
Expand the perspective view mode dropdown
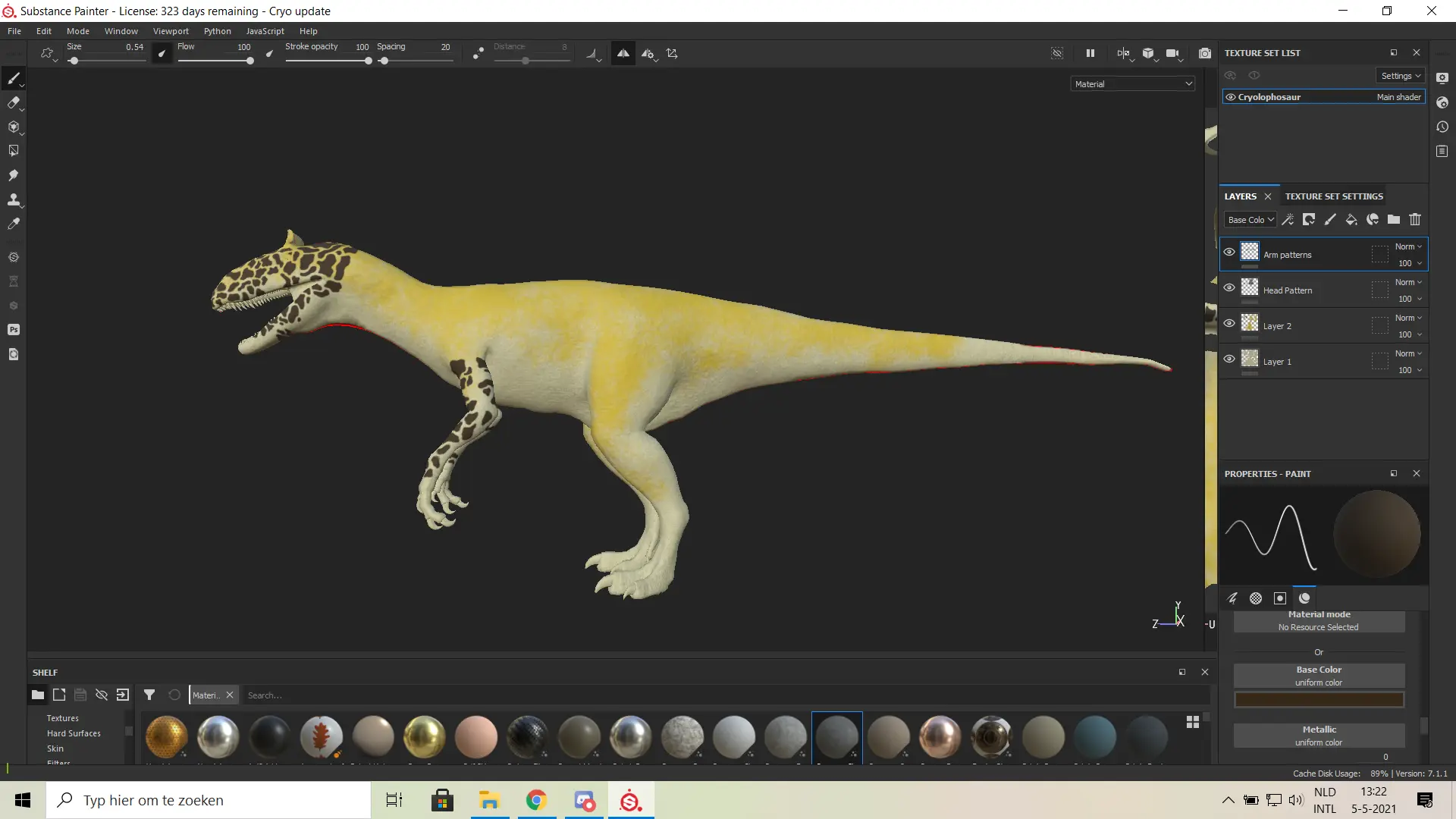click(1173, 54)
